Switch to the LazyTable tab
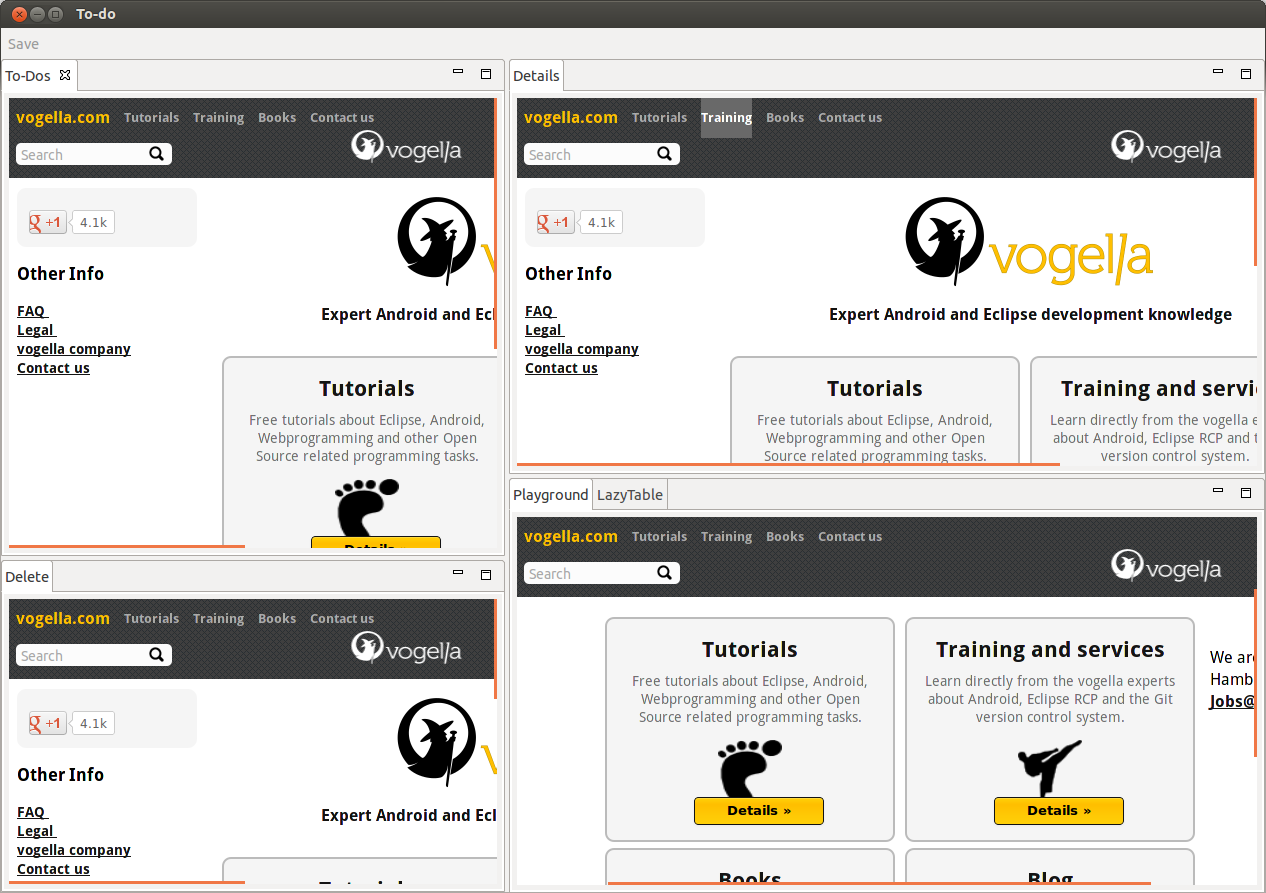The image size is (1266, 893). (630, 495)
